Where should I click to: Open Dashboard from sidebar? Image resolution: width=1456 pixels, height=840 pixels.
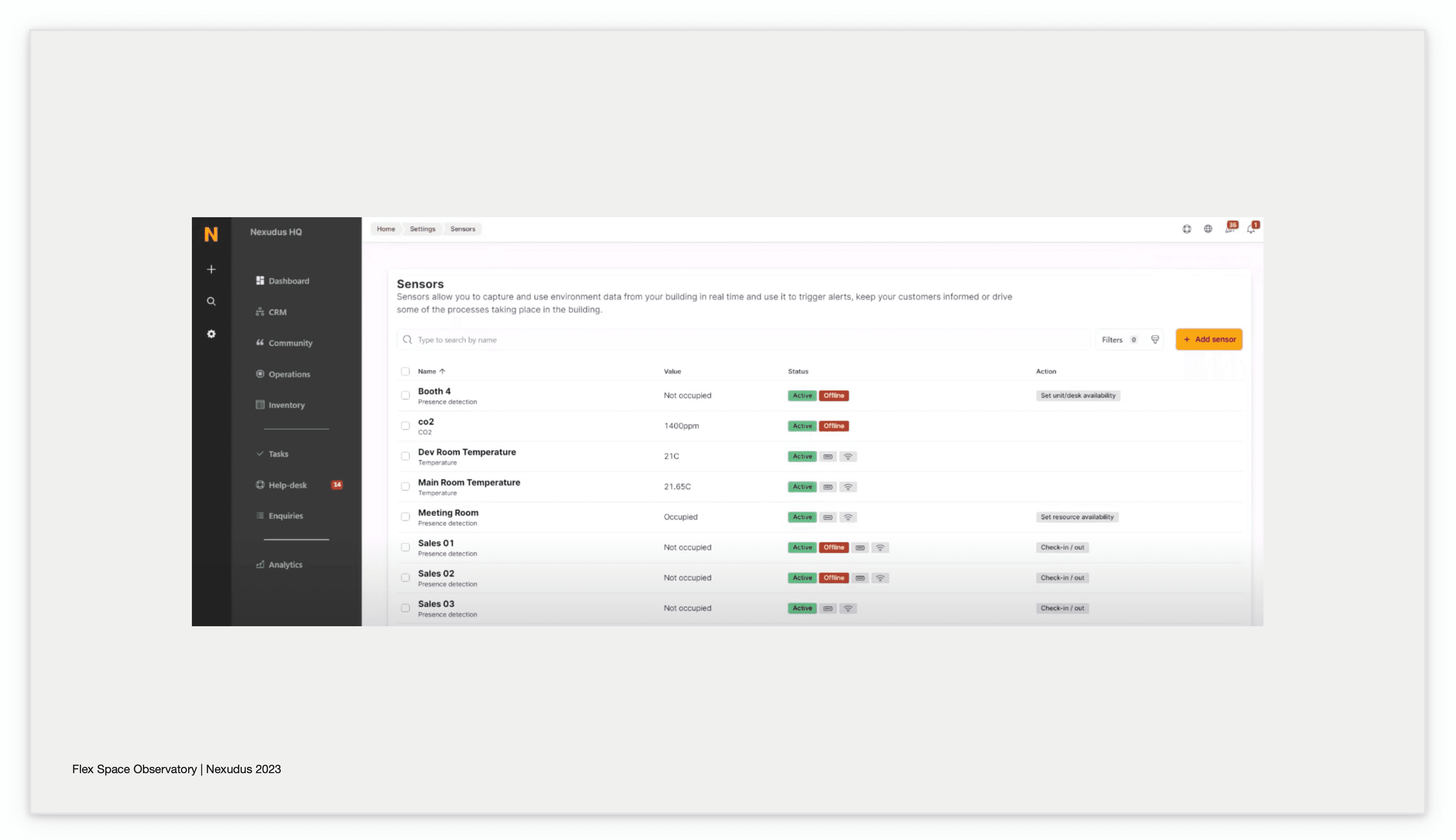coord(282,281)
